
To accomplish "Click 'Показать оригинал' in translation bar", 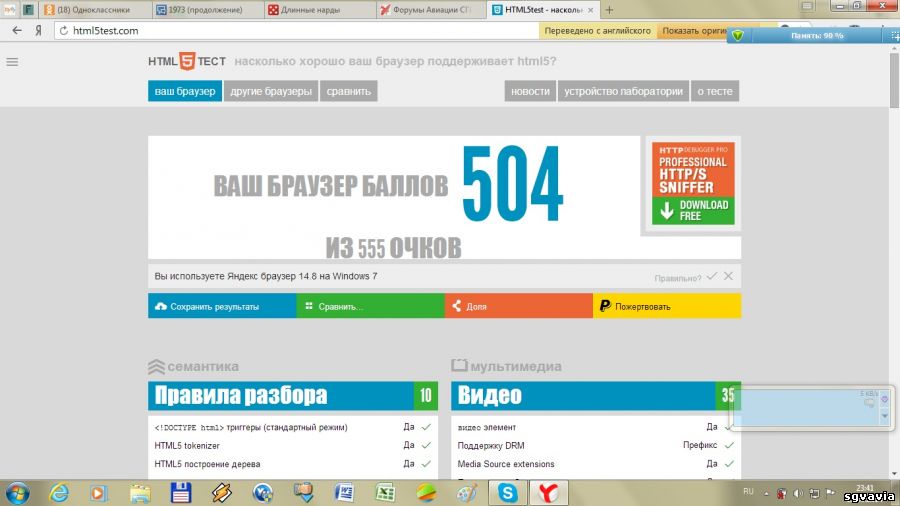I will 695,31.
